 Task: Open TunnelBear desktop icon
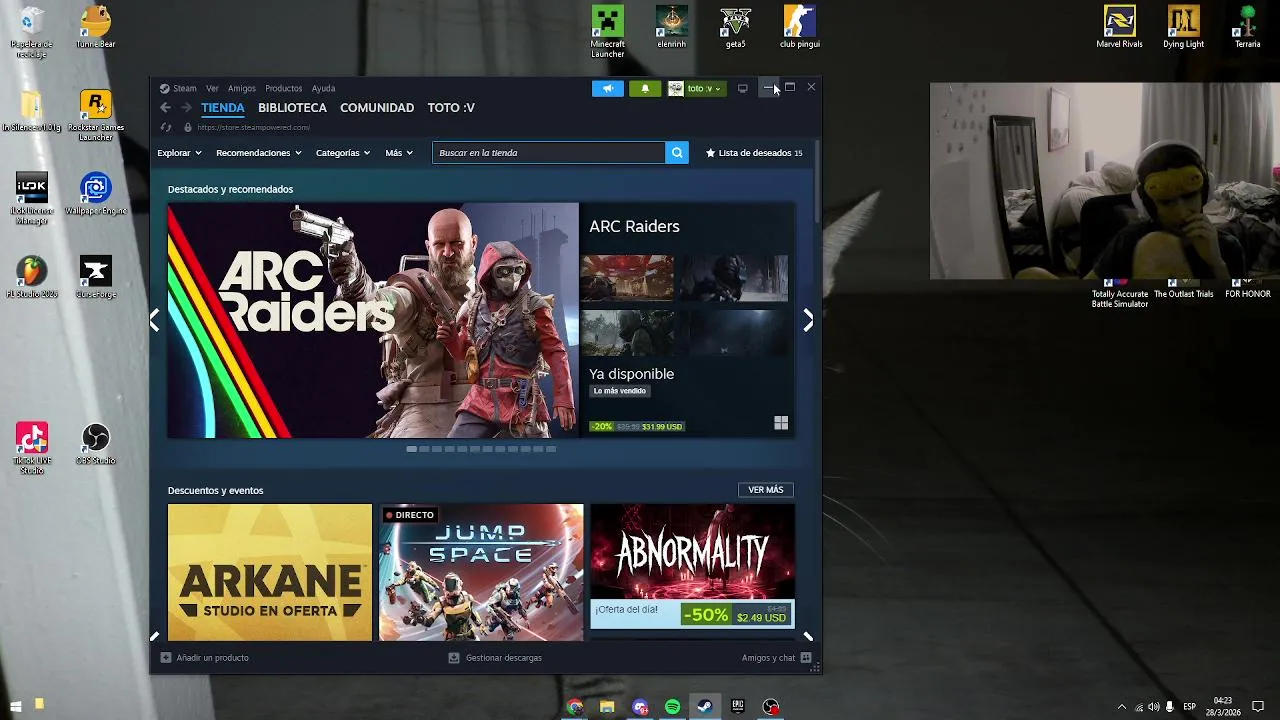(96, 27)
